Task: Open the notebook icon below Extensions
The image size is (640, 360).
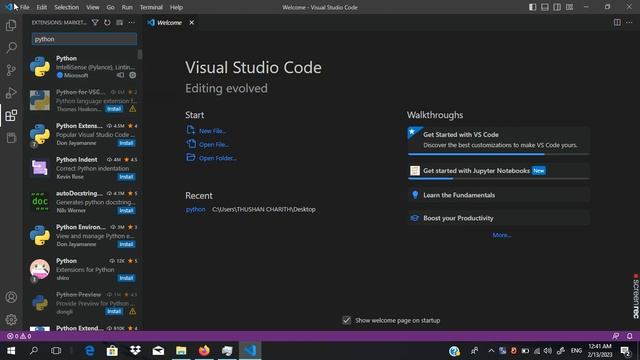Action: tap(11, 138)
